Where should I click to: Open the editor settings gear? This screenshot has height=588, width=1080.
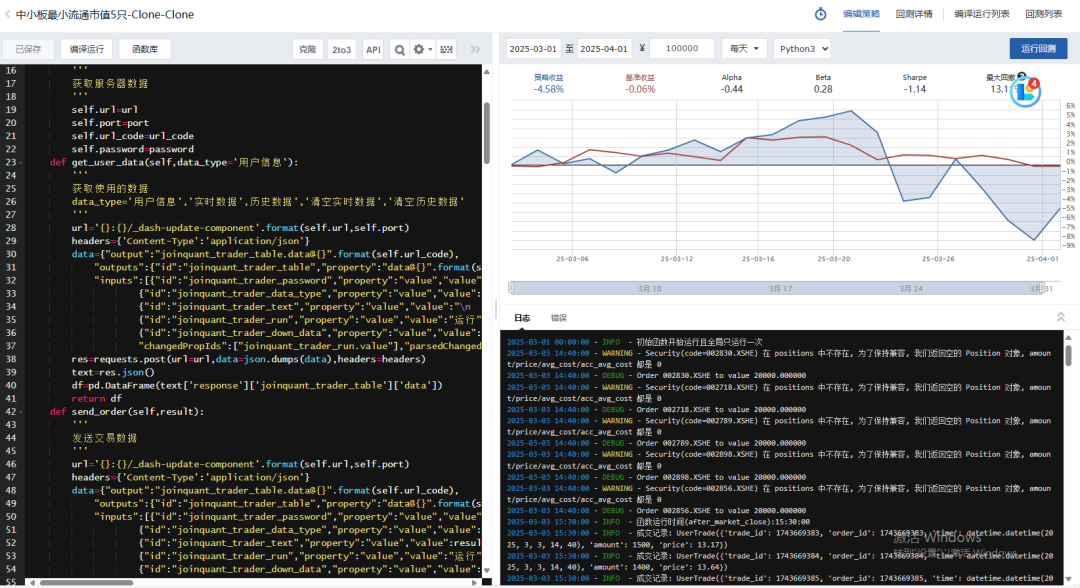coord(422,50)
